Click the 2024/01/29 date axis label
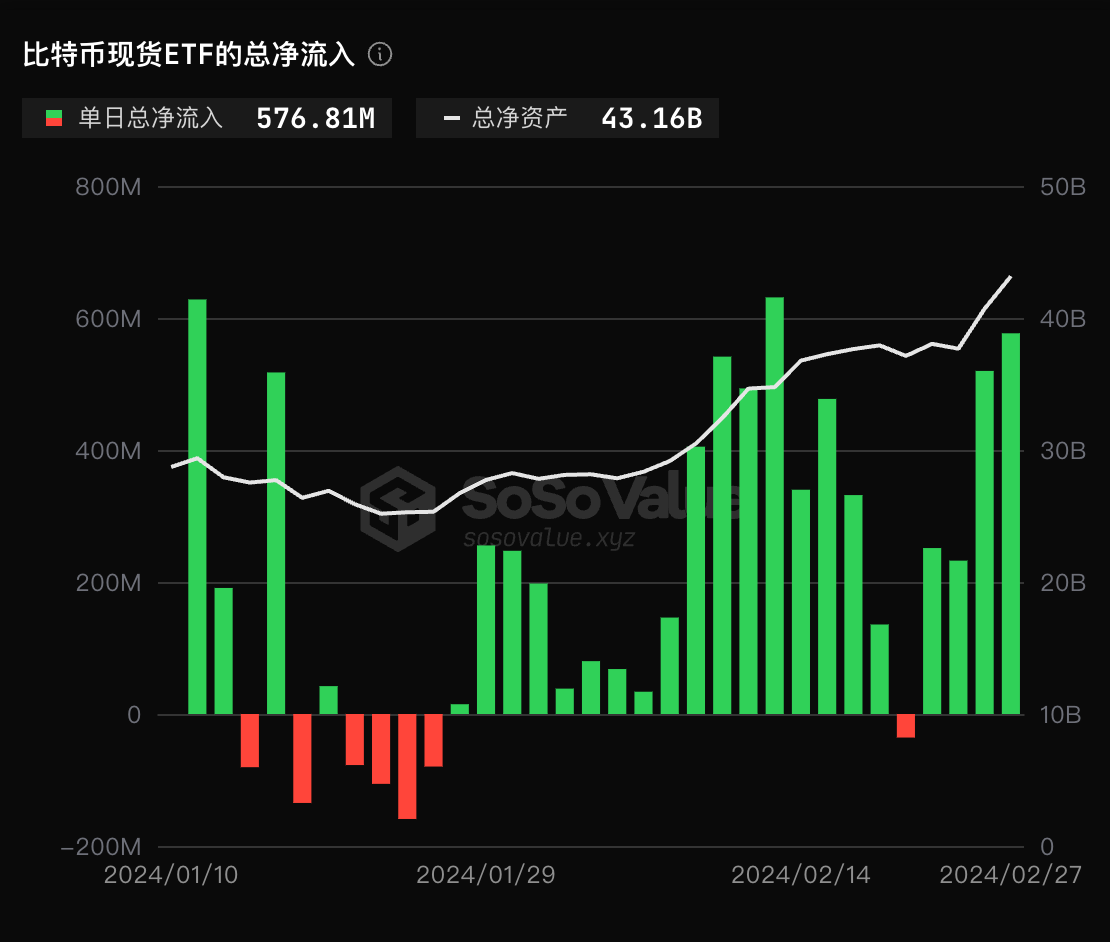The height and width of the screenshot is (942, 1110). click(x=486, y=875)
